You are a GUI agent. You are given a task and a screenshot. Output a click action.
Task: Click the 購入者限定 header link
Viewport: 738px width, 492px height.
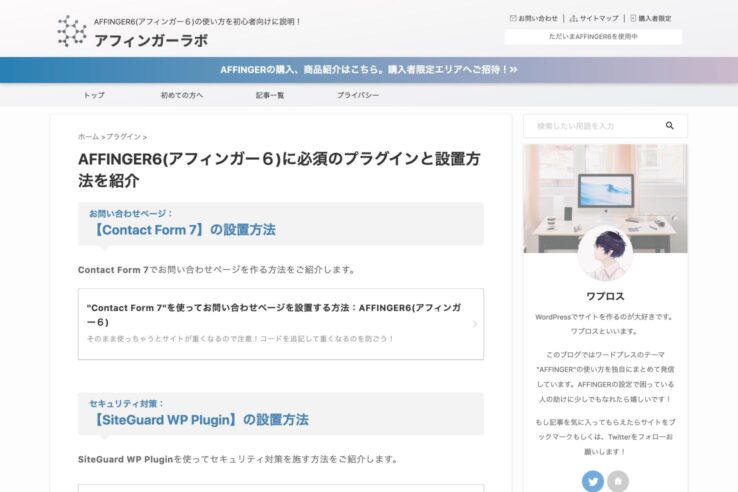655,18
